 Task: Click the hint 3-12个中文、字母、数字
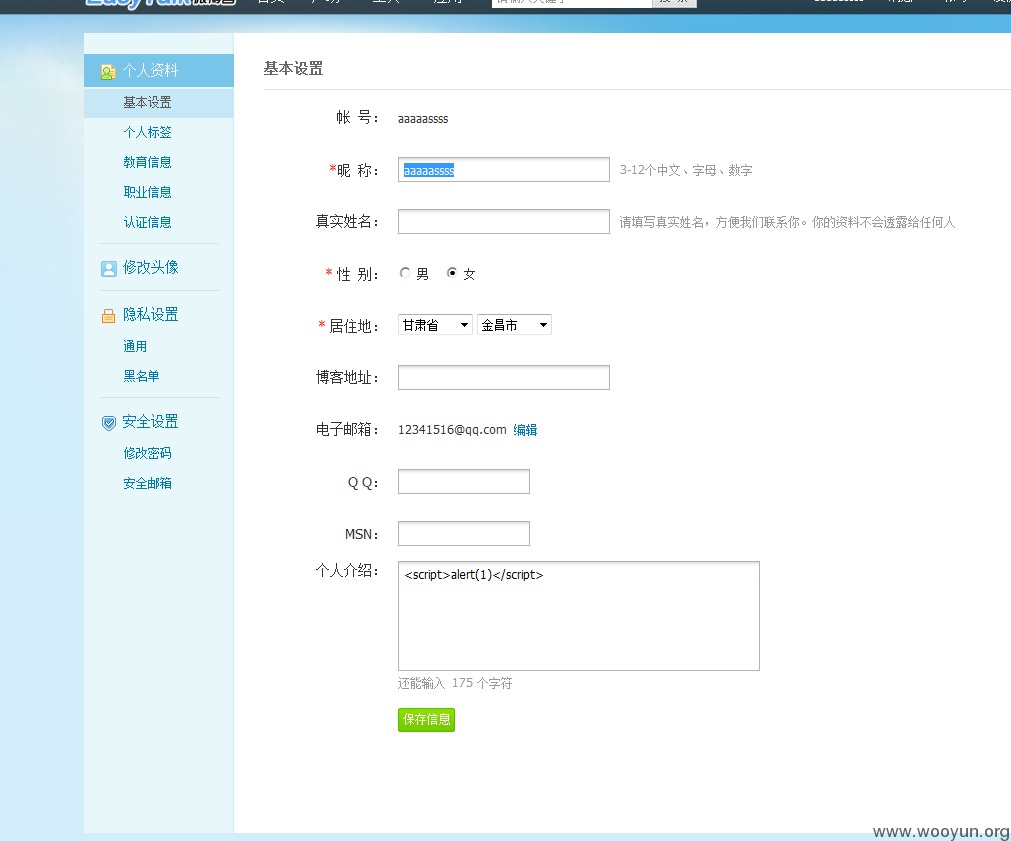pyautogui.click(x=686, y=170)
